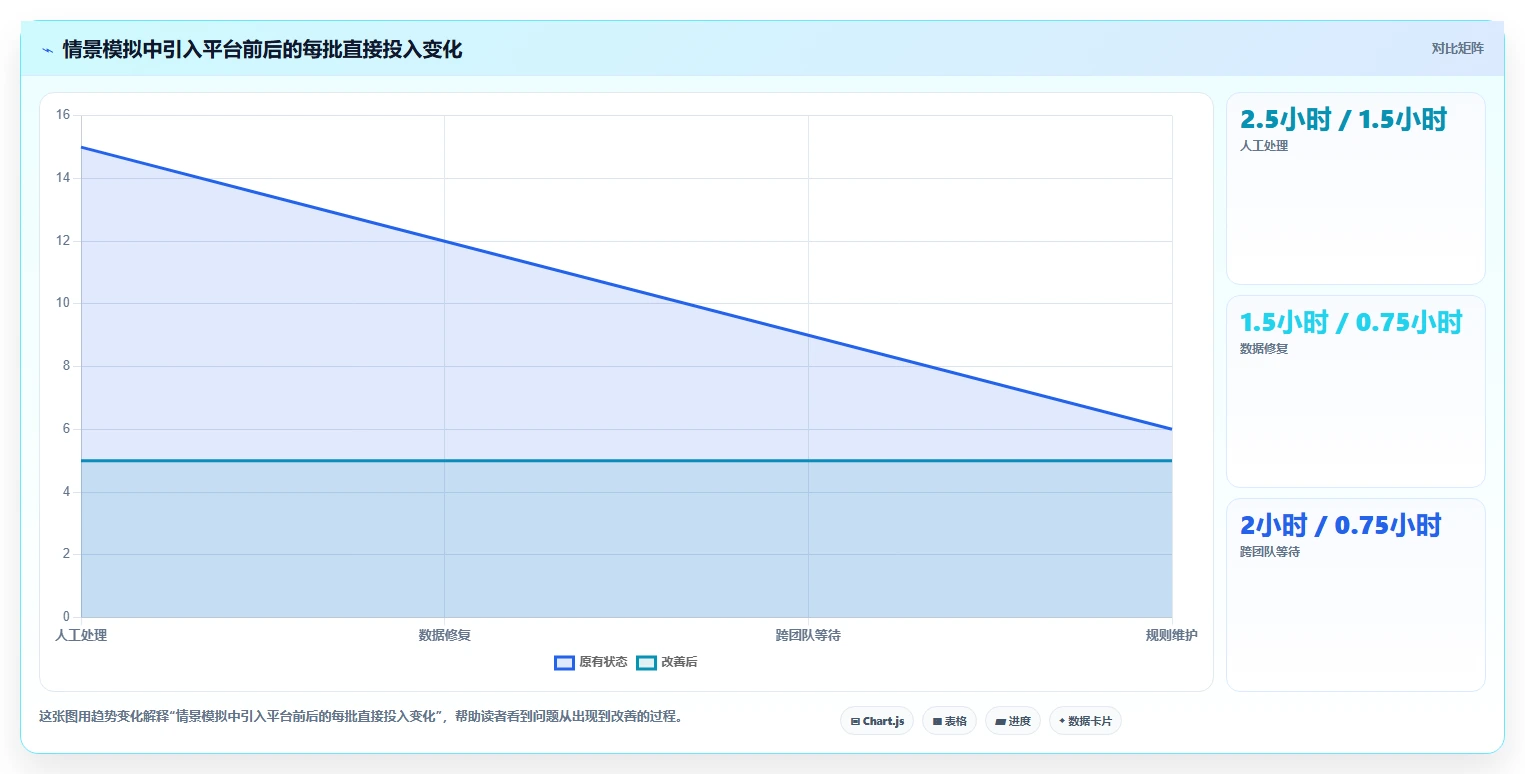Click the 人工处理 x-axis label

click(81, 635)
